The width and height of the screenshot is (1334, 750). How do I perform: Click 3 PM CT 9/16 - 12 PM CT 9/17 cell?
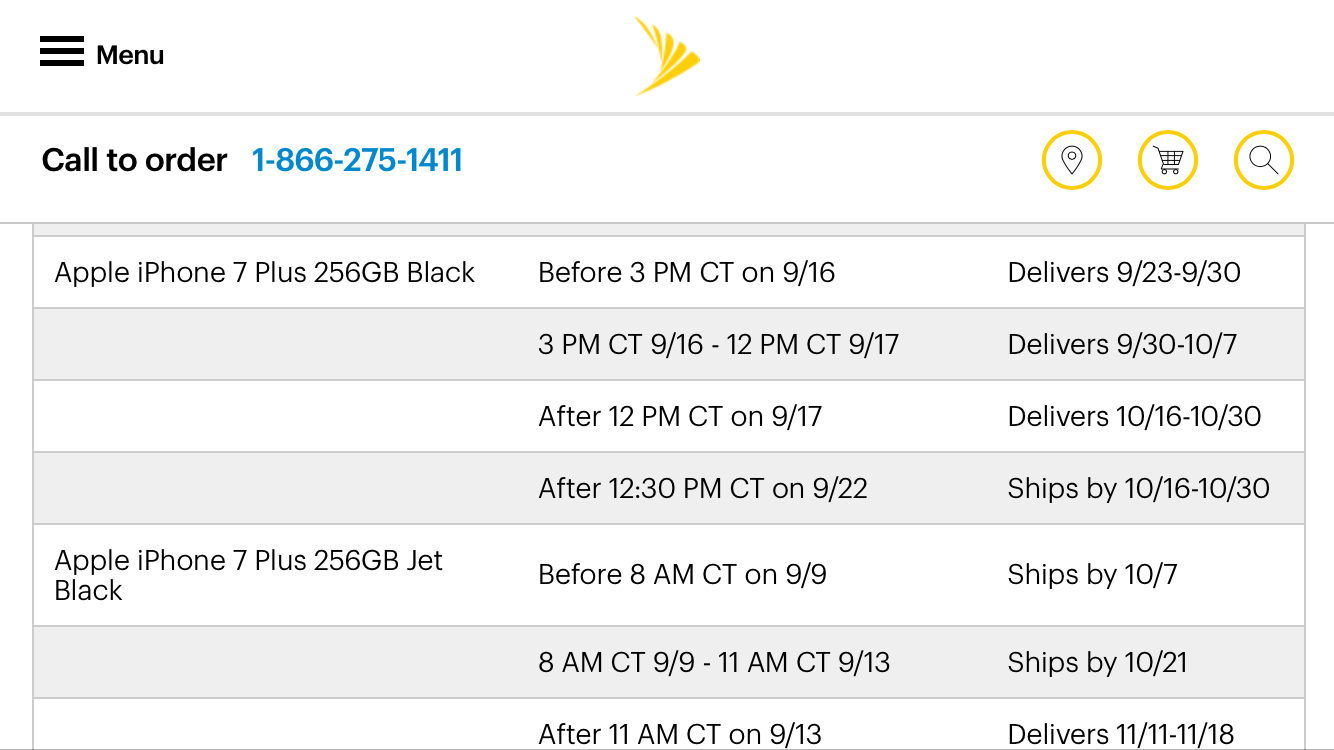[718, 344]
